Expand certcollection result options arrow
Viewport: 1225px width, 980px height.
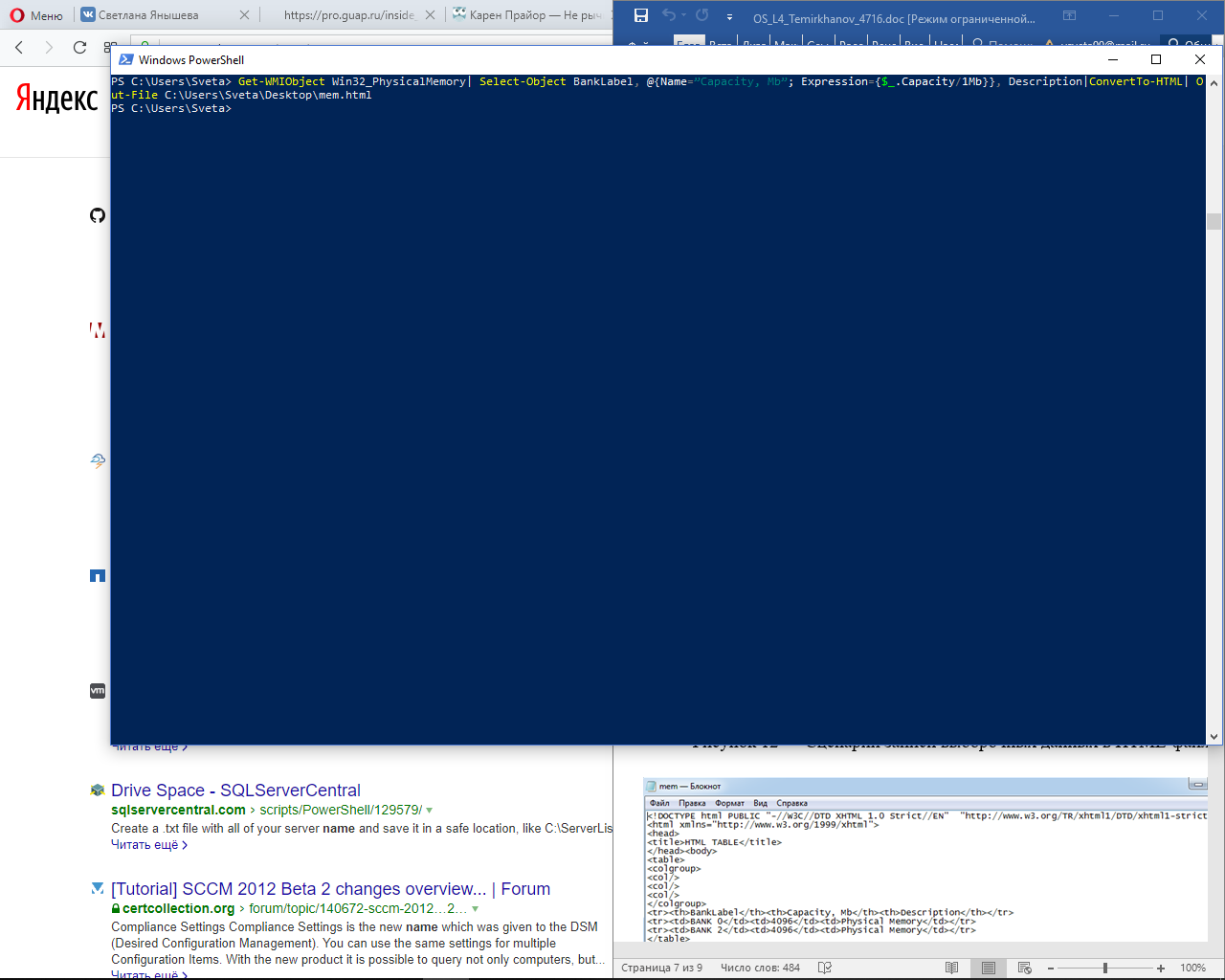click(475, 909)
